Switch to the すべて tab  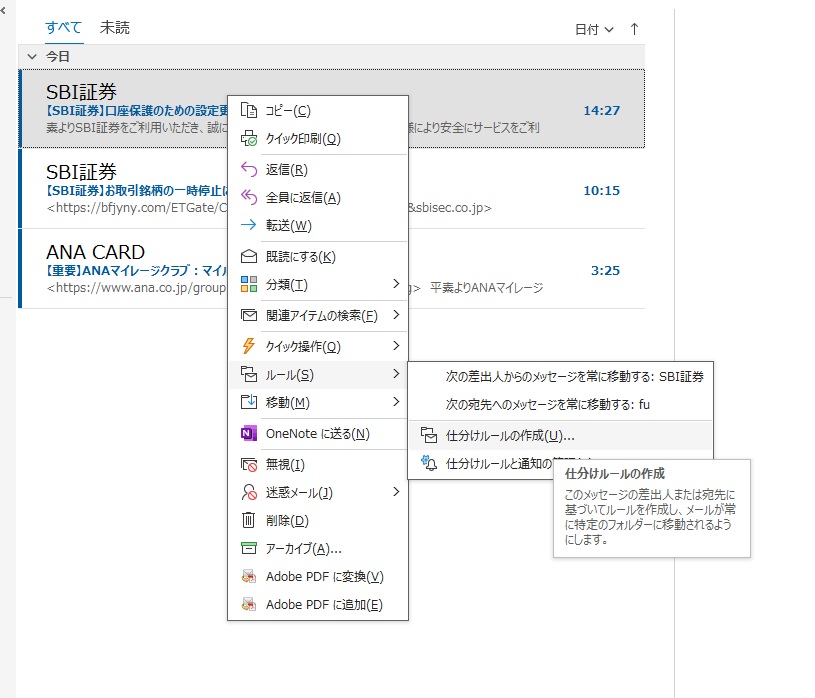pos(63,28)
